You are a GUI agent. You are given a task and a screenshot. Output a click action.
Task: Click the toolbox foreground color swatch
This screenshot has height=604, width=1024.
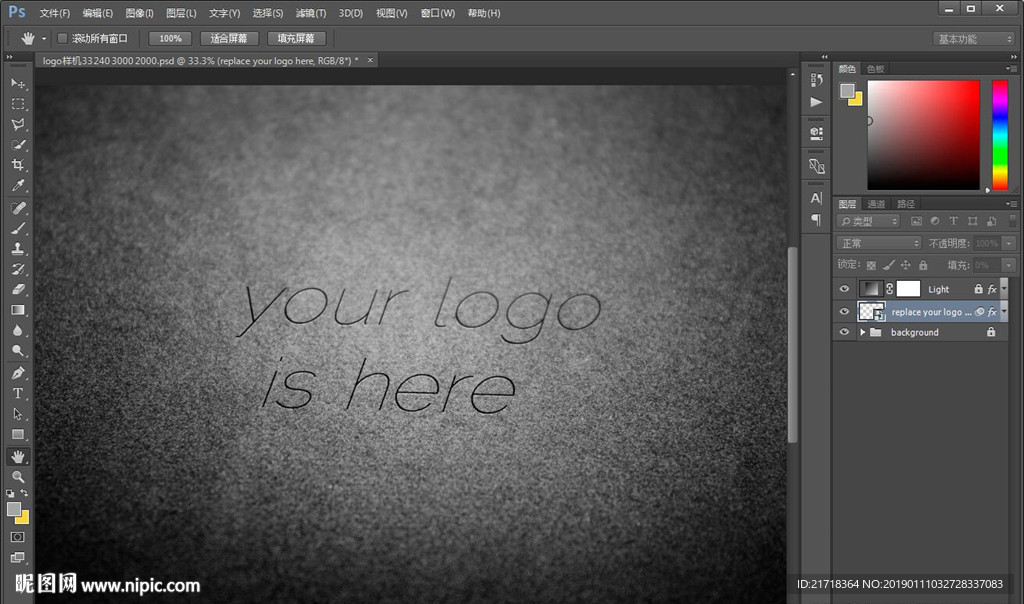(x=14, y=509)
